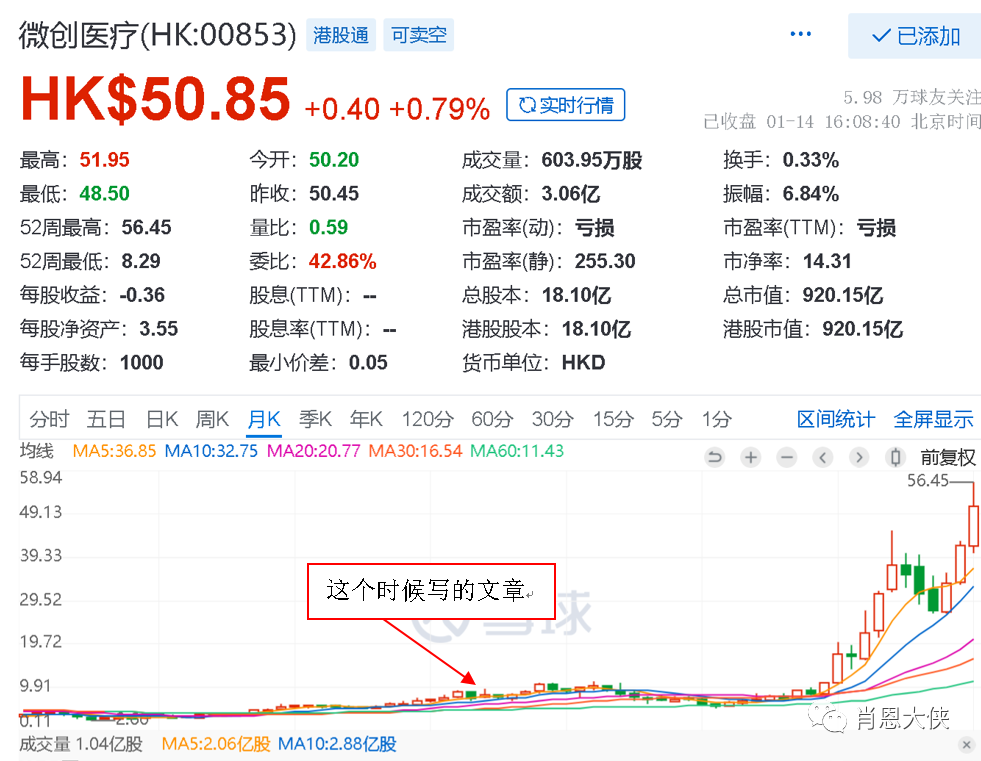Click the HK$50.85 current price
The height and width of the screenshot is (761, 981).
pyautogui.click(x=155, y=99)
